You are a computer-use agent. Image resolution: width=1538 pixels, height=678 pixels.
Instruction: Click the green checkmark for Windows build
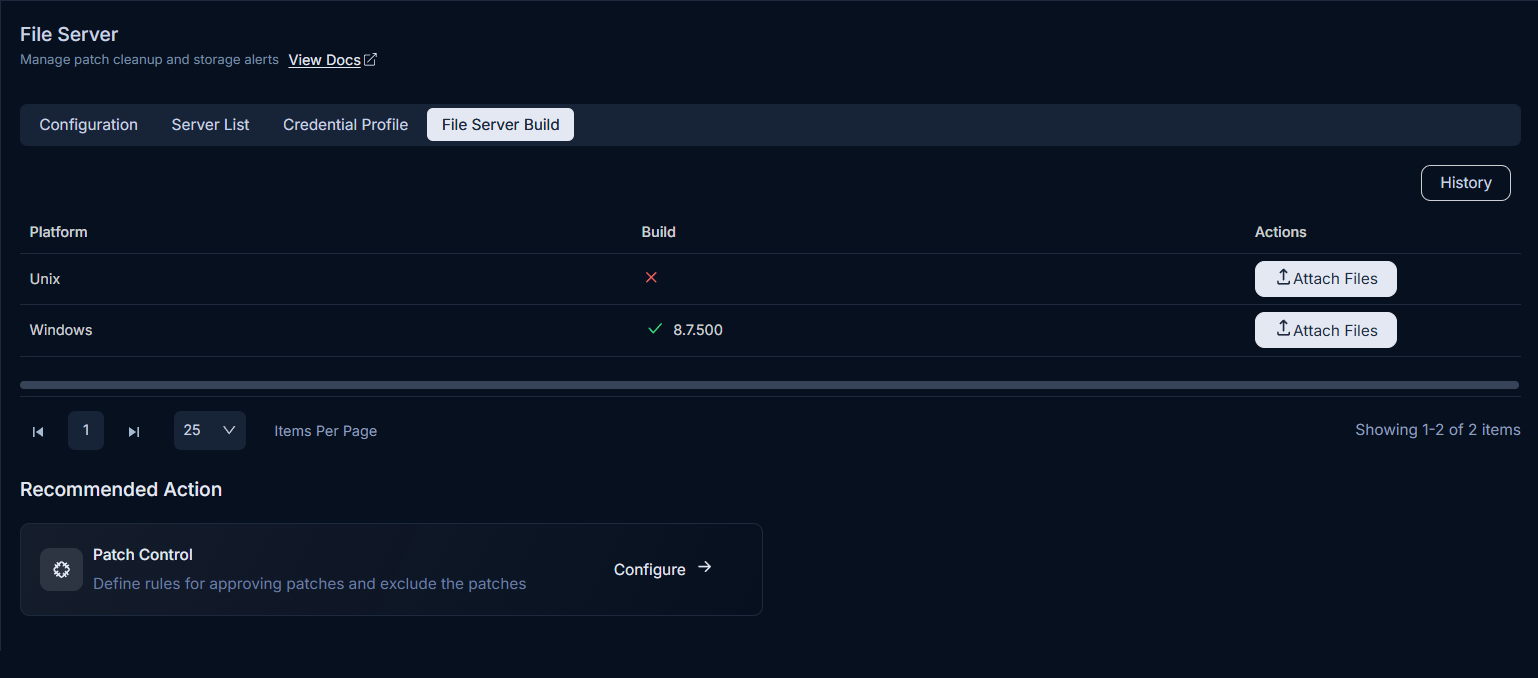click(x=655, y=329)
